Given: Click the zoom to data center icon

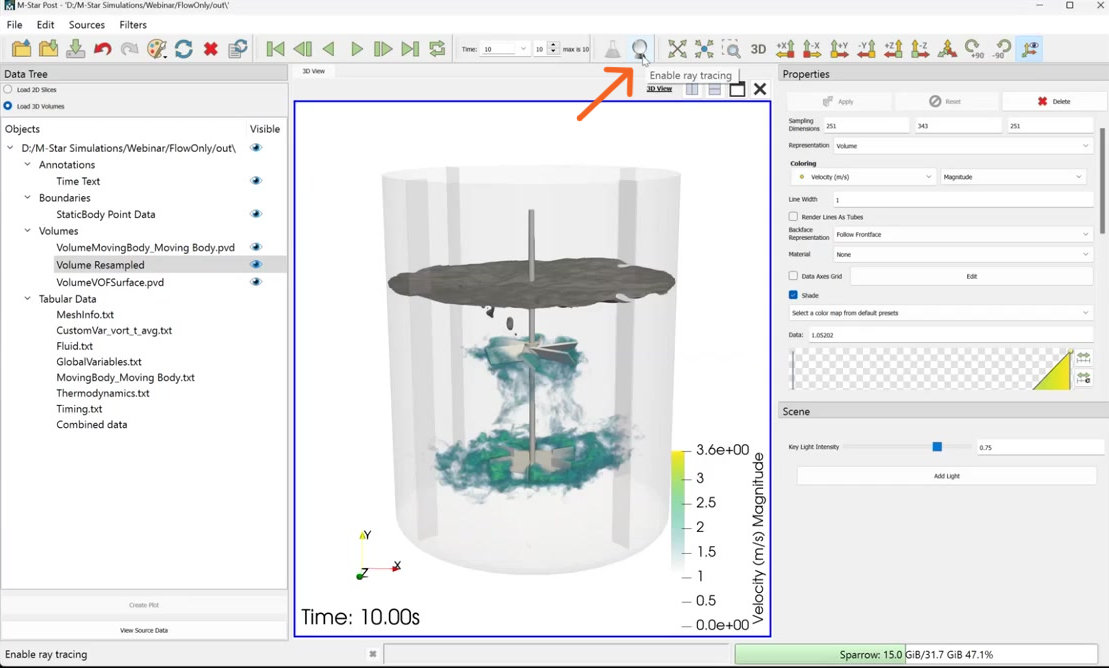Looking at the screenshot, I should pos(704,49).
